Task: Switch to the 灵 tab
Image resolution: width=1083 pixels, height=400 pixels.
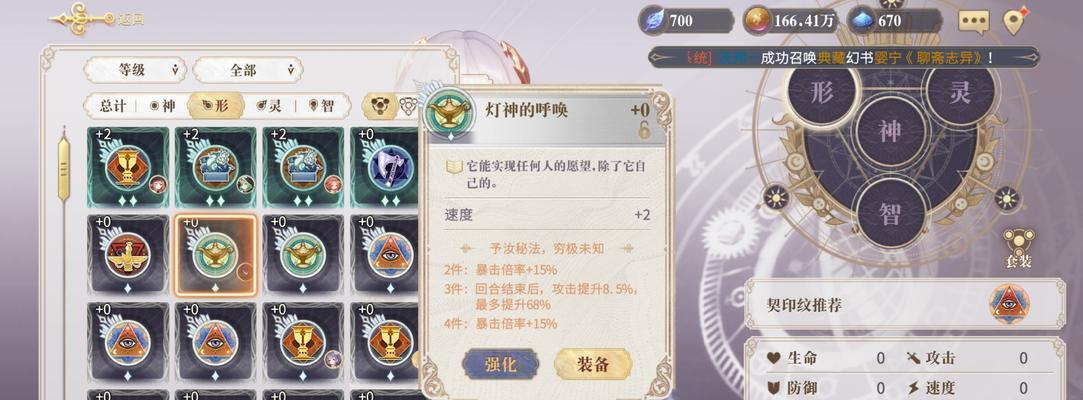Action: coord(269,106)
